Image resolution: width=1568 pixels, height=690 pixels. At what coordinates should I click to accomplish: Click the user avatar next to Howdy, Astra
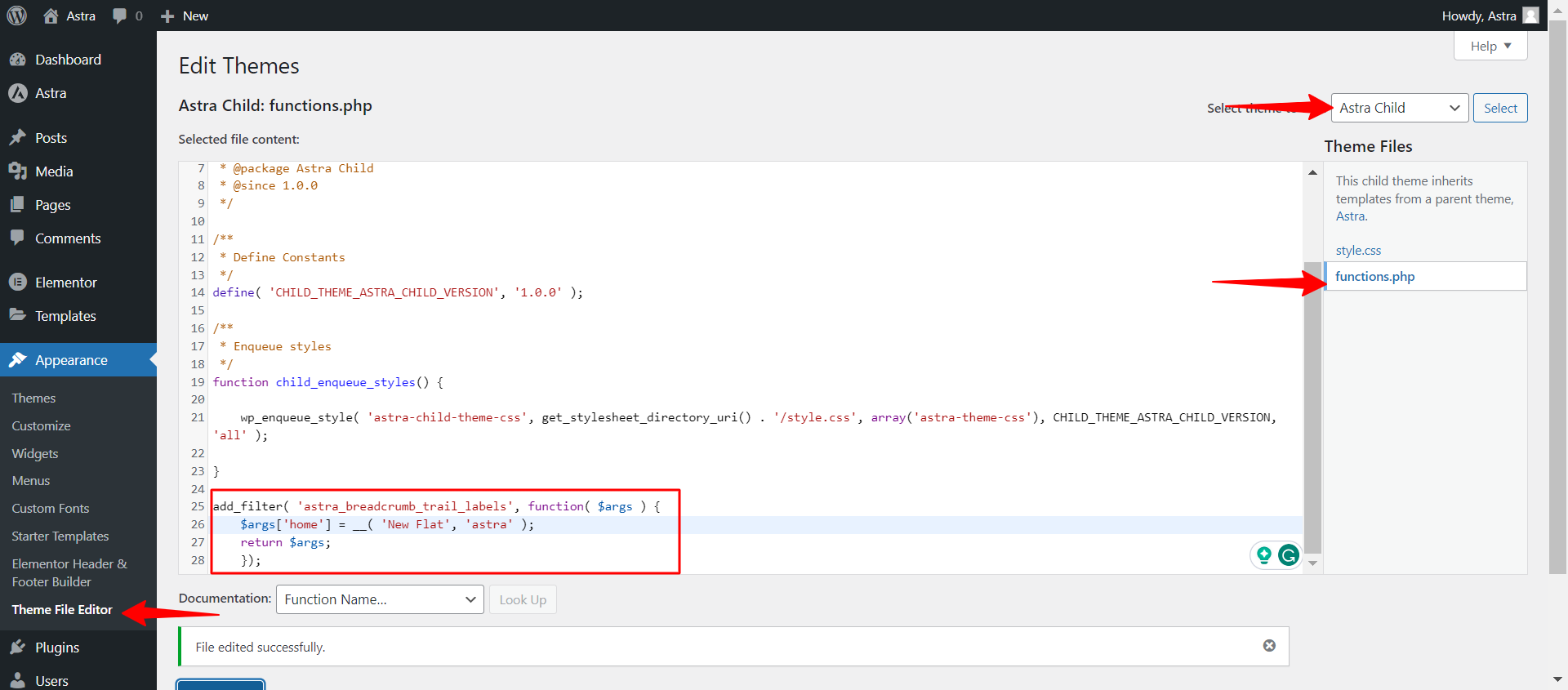point(1530,16)
